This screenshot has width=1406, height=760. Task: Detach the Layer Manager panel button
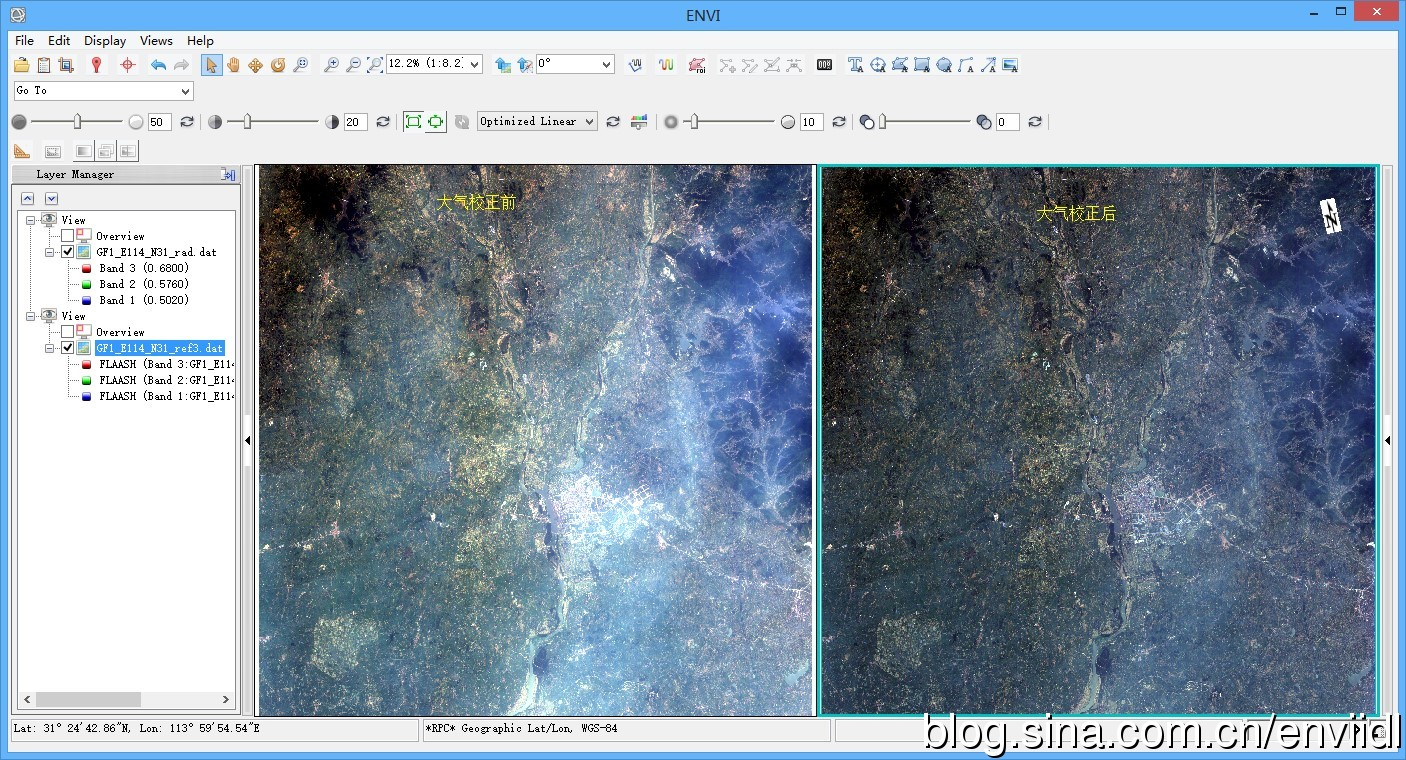point(228,174)
